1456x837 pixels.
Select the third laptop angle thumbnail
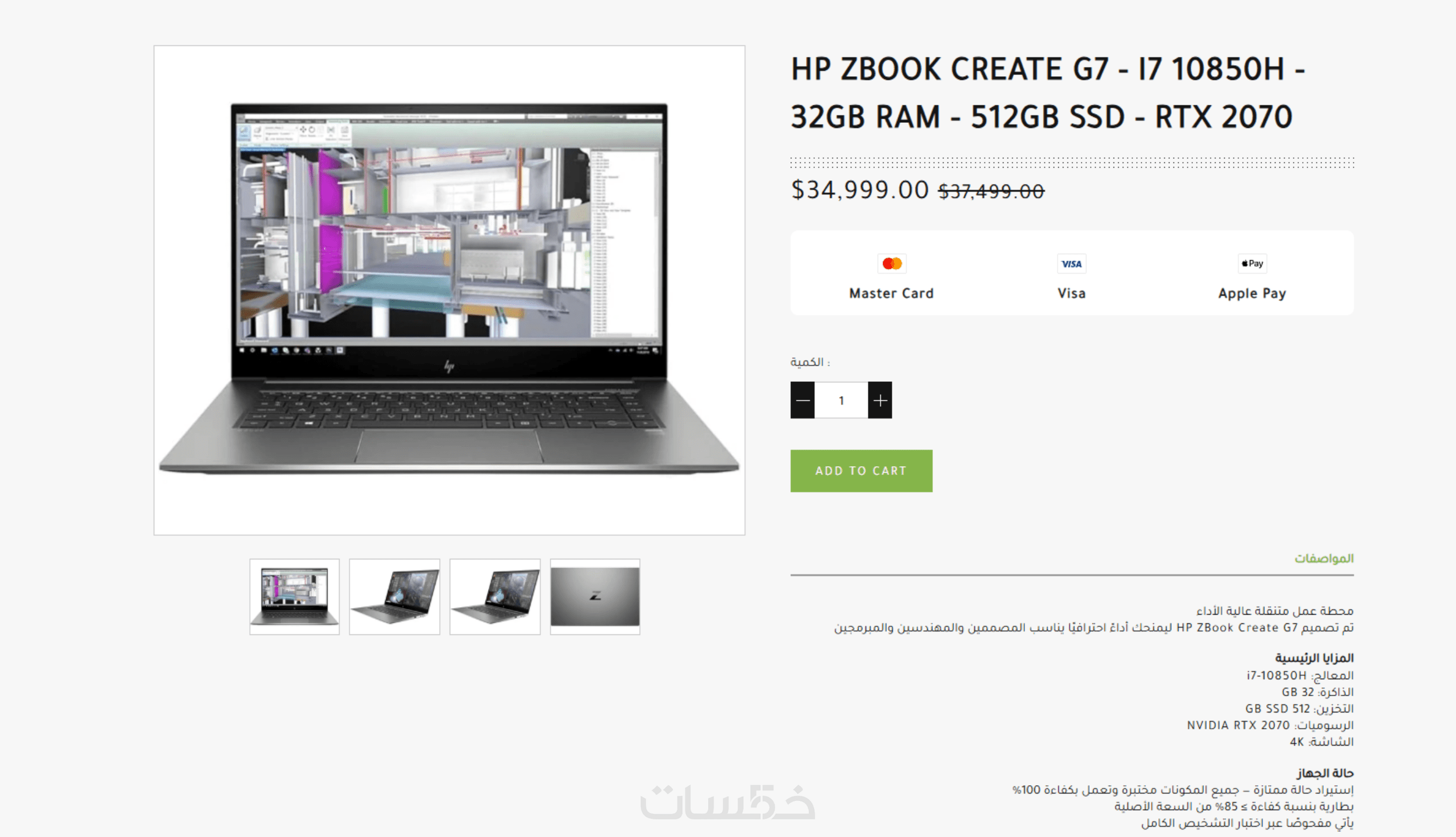pyautogui.click(x=495, y=597)
